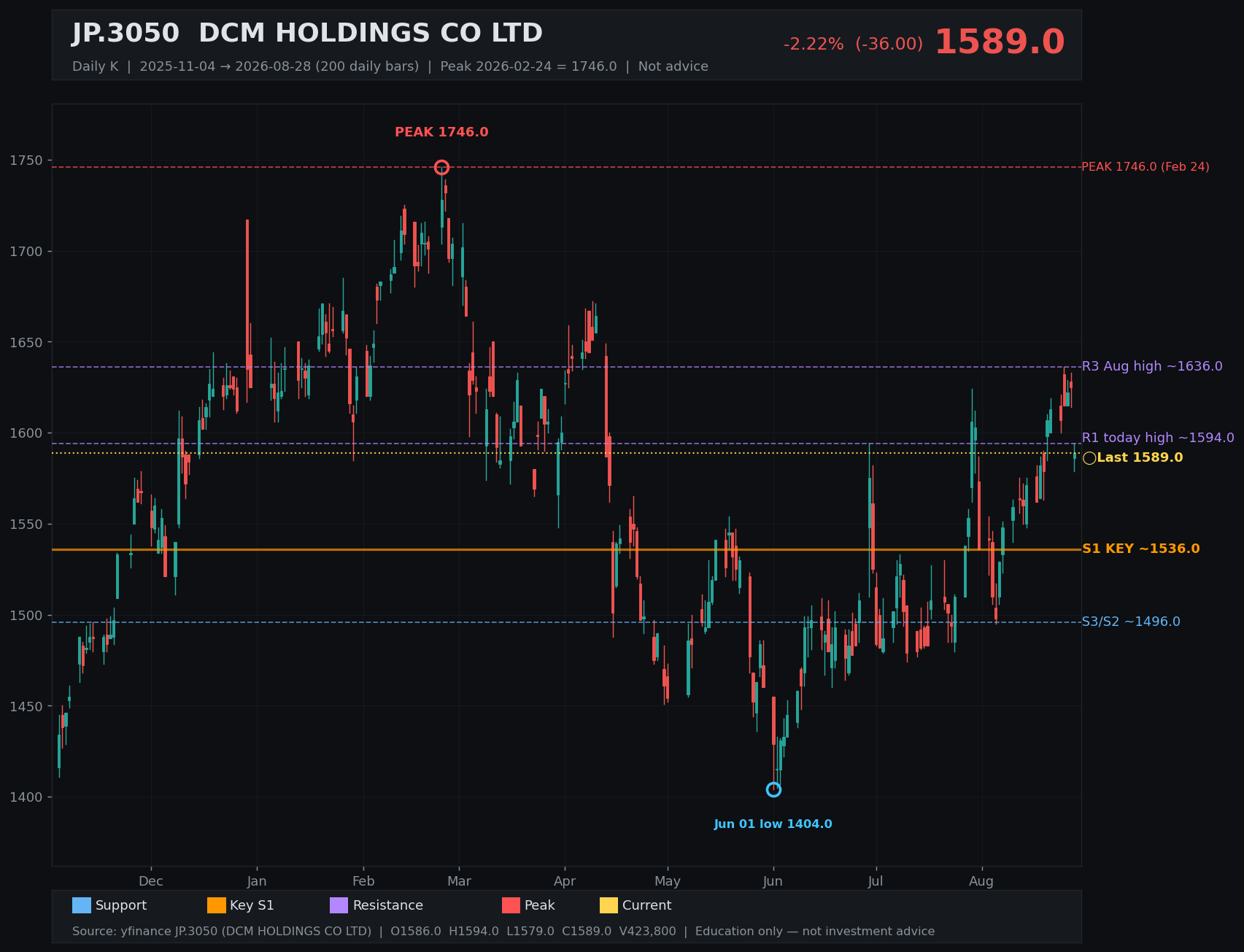
Task: Click the yellow Current legend swatch
Action: click(x=609, y=905)
